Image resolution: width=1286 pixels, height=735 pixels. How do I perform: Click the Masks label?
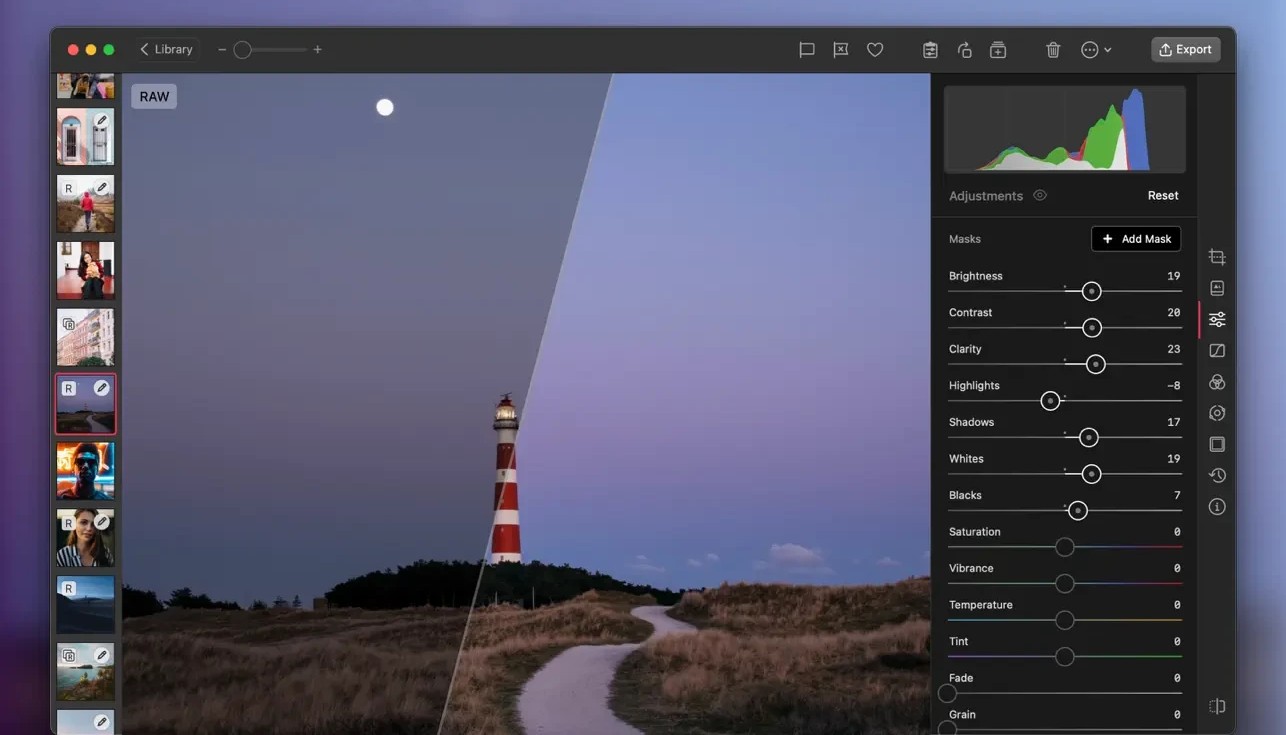point(965,239)
